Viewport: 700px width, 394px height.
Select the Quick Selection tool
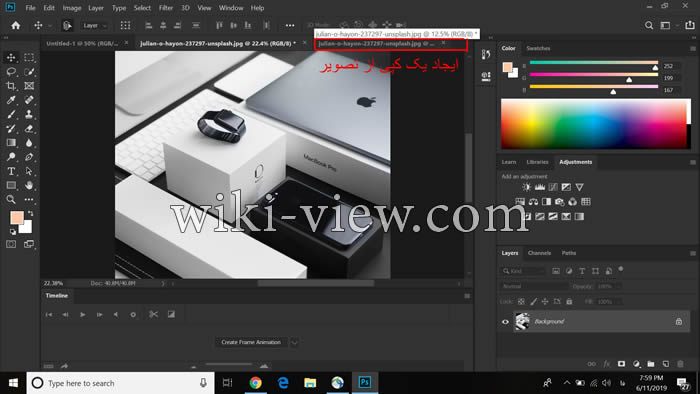pos(29,71)
